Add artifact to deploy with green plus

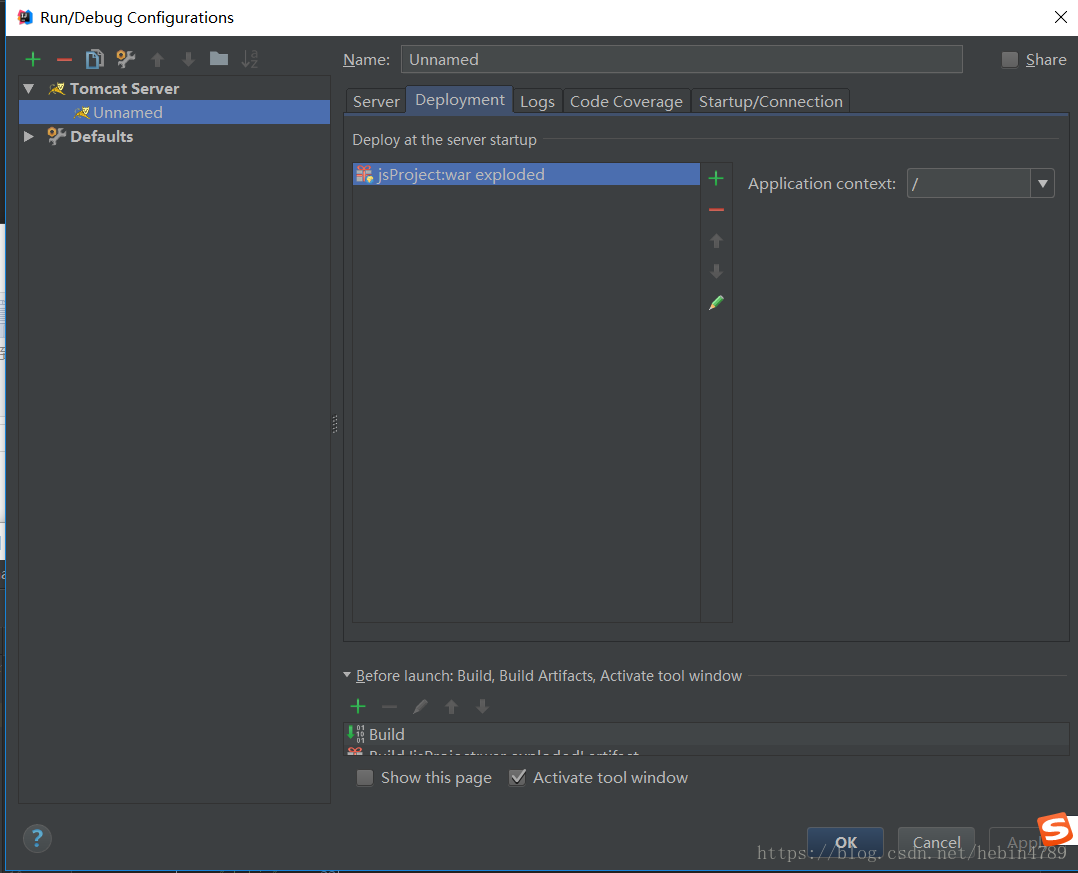coord(716,179)
